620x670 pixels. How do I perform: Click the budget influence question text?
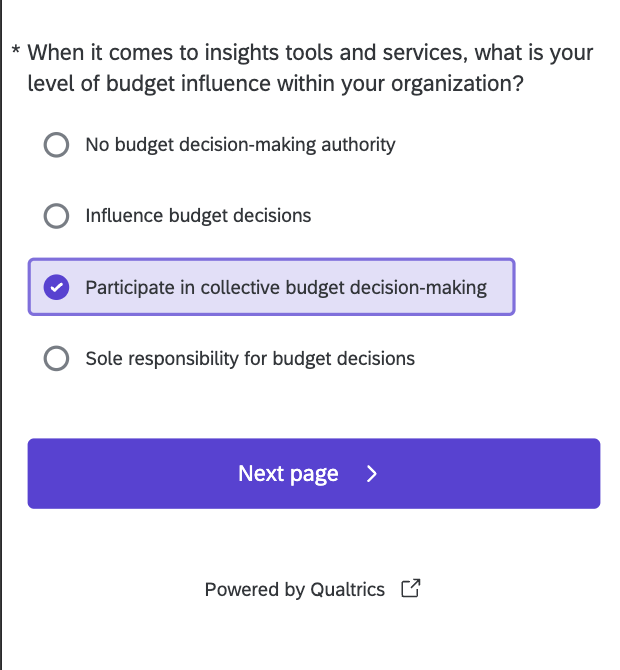310,68
